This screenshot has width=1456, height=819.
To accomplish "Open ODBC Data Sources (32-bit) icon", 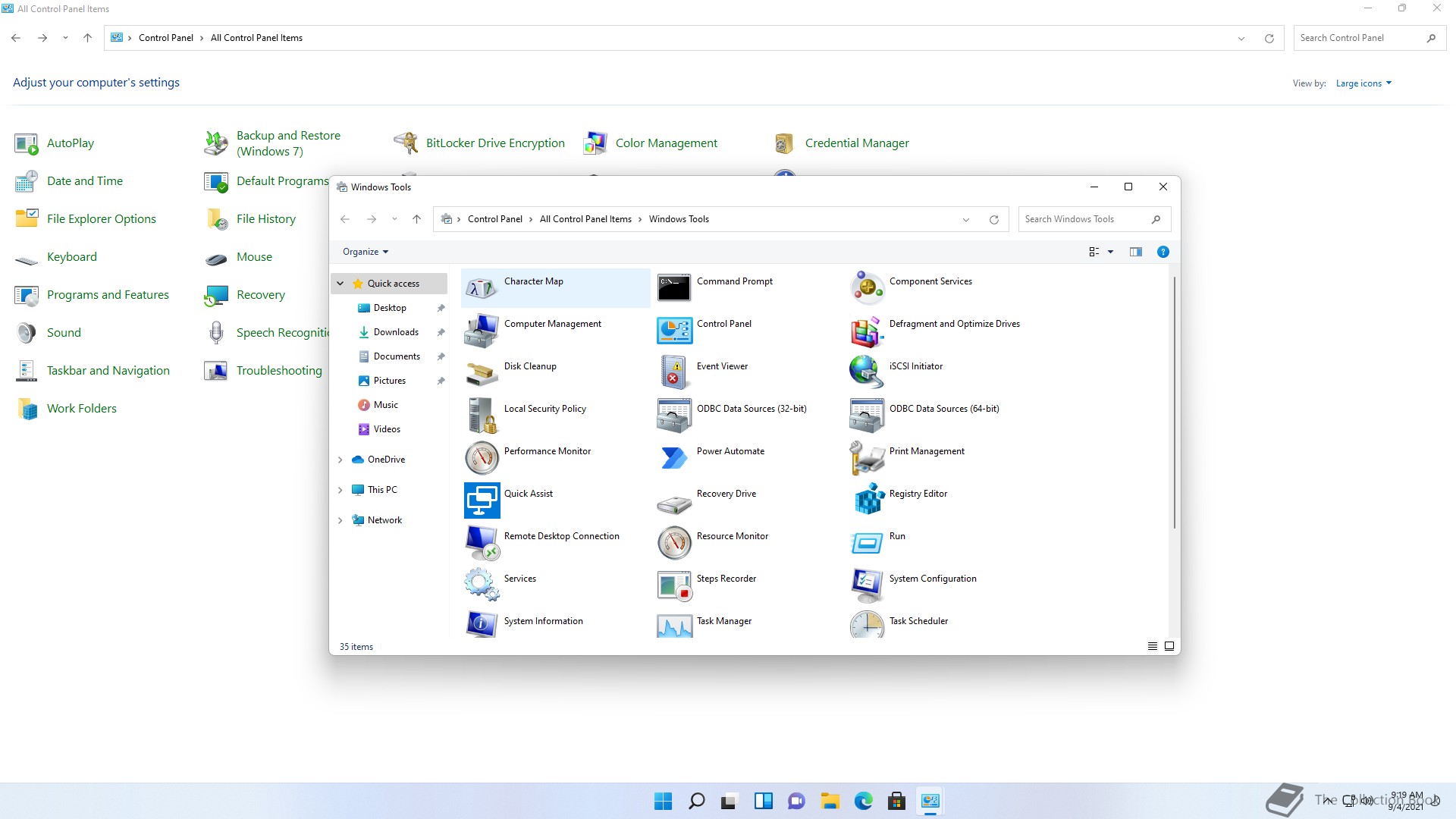I will (x=674, y=416).
